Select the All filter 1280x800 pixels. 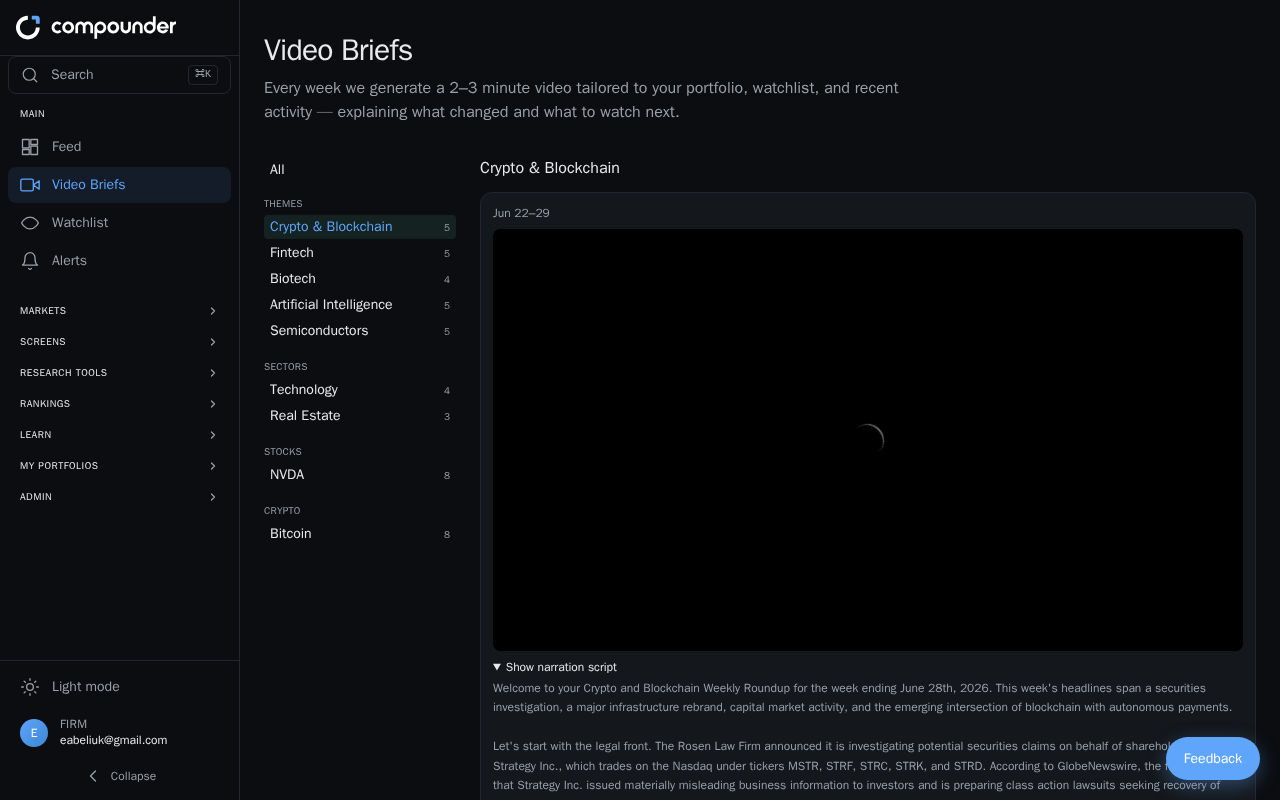click(x=360, y=170)
